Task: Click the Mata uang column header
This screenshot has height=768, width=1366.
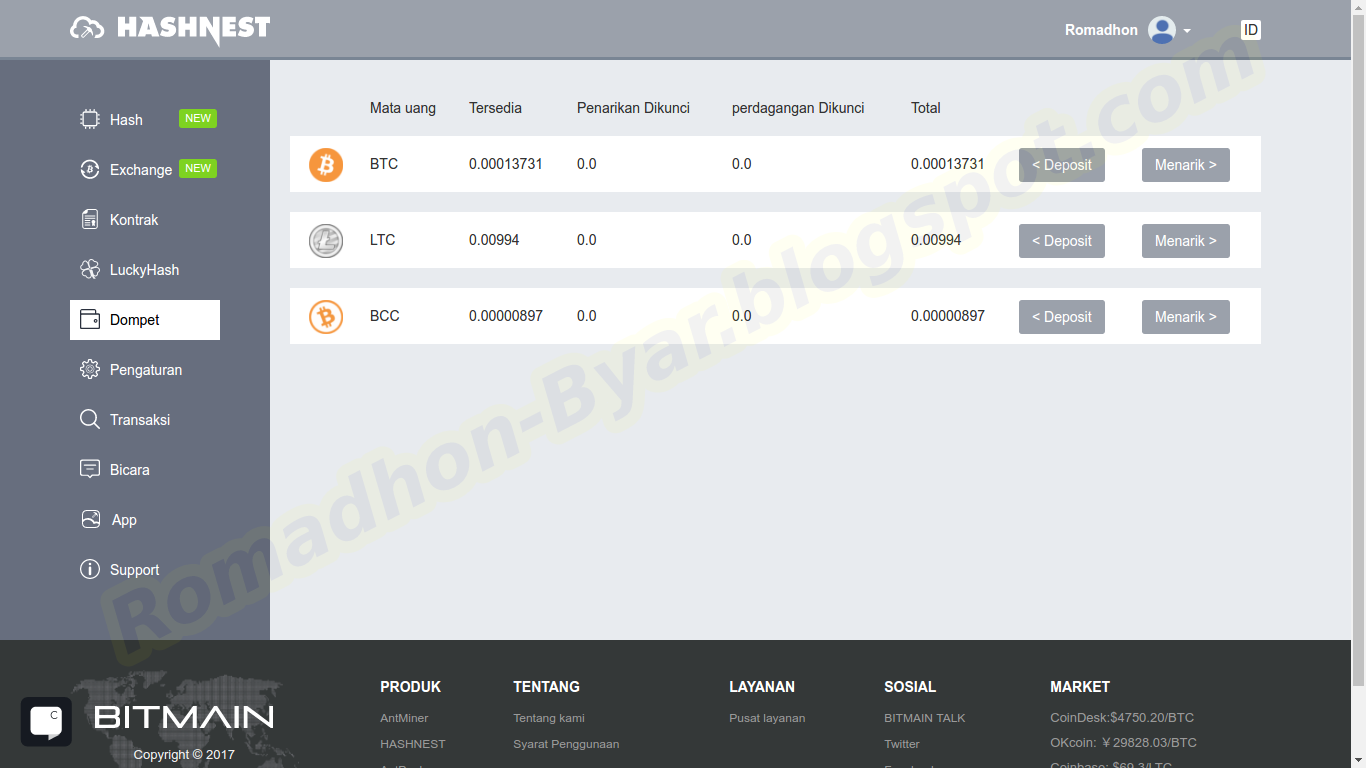Action: pos(403,108)
